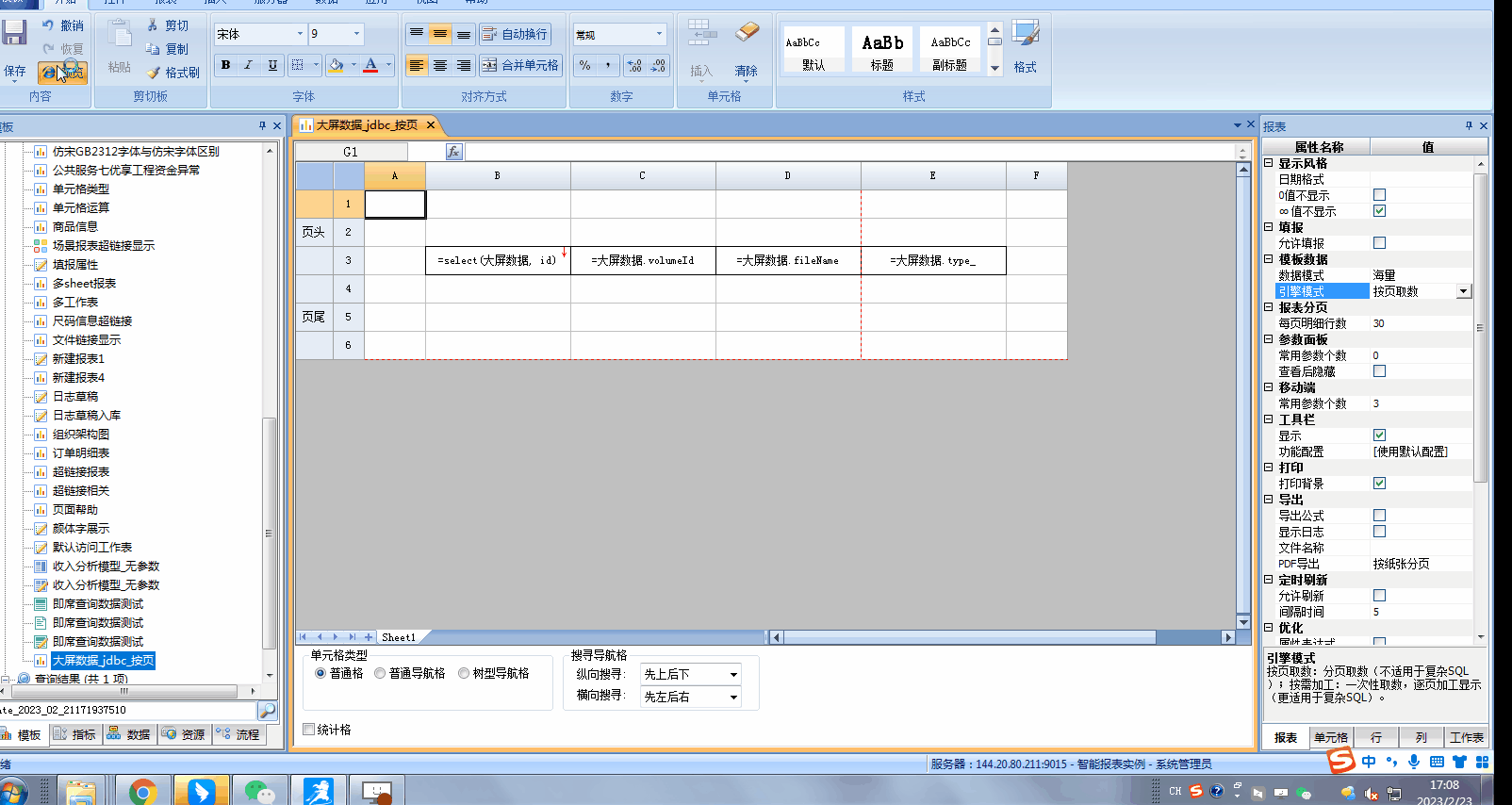Switch to the 单元格 properties tab
Viewport: 1512px width, 805px height.
[x=1330, y=737]
